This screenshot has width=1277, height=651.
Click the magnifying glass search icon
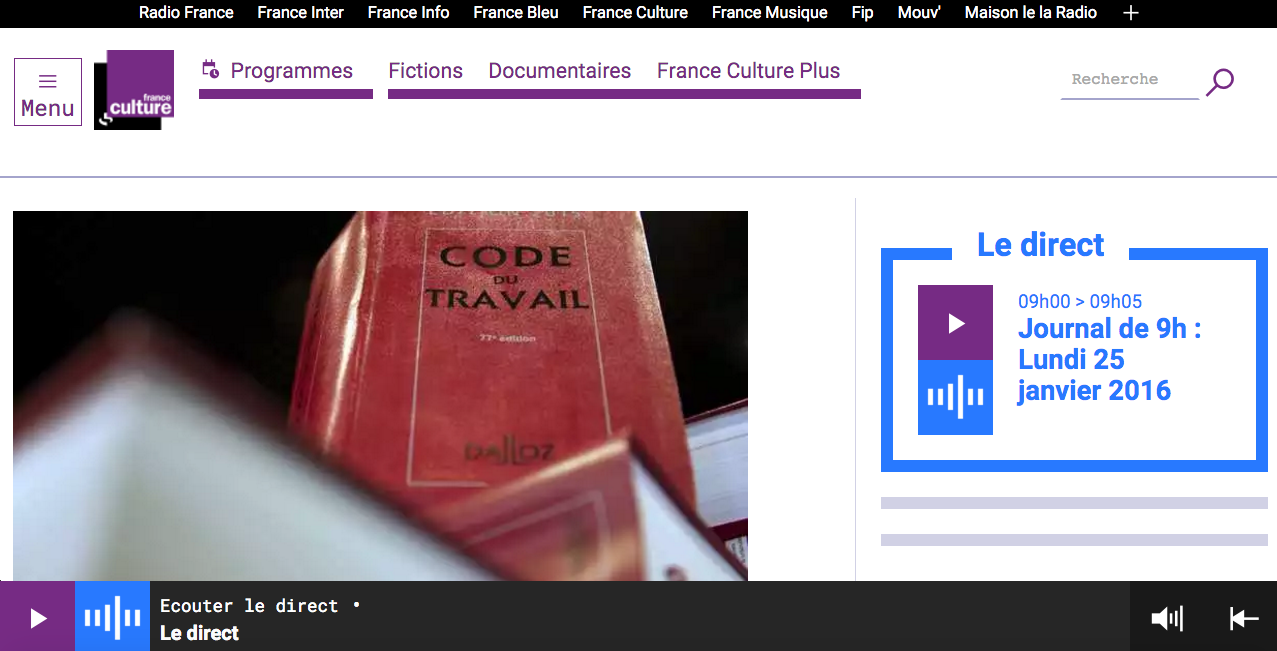1219,82
